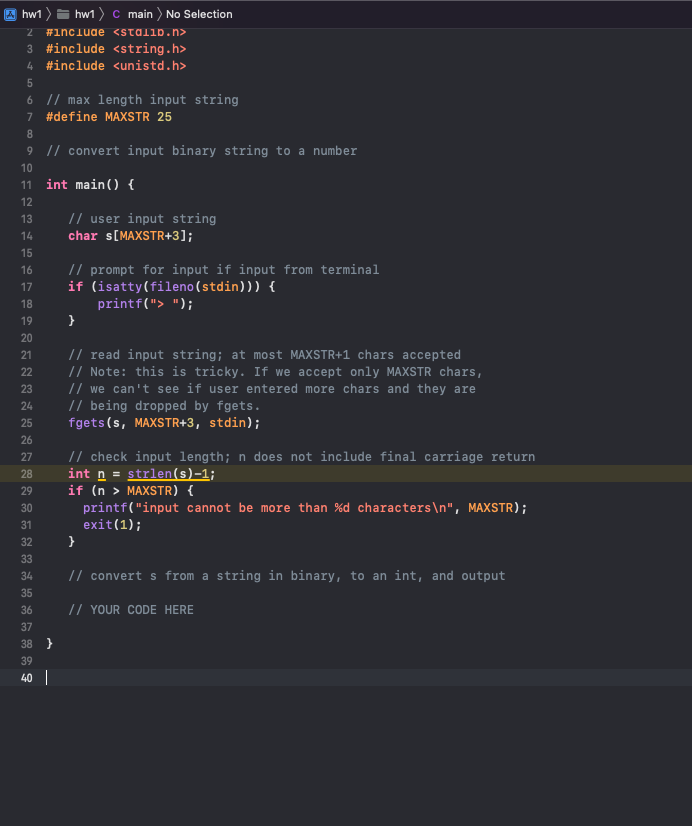Click '// Note: this is tricky' comment

pyautogui.click(x=275, y=372)
